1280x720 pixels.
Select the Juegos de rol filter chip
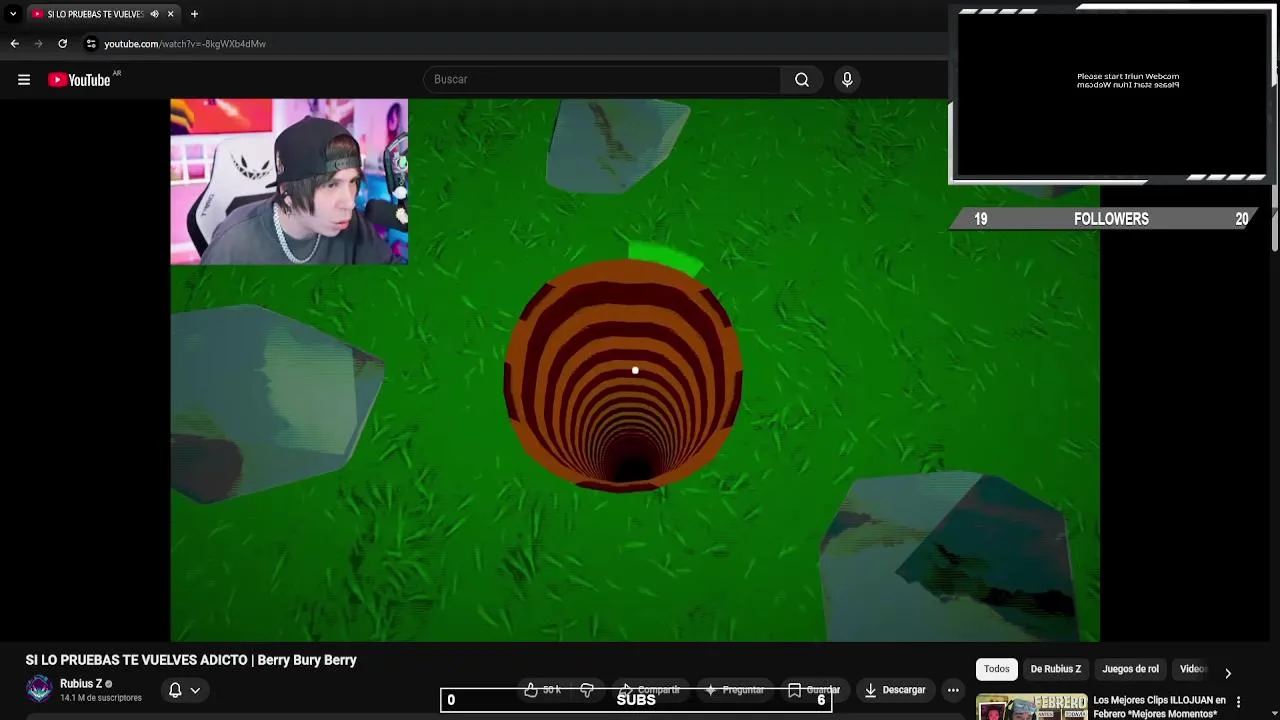[x=1130, y=669]
